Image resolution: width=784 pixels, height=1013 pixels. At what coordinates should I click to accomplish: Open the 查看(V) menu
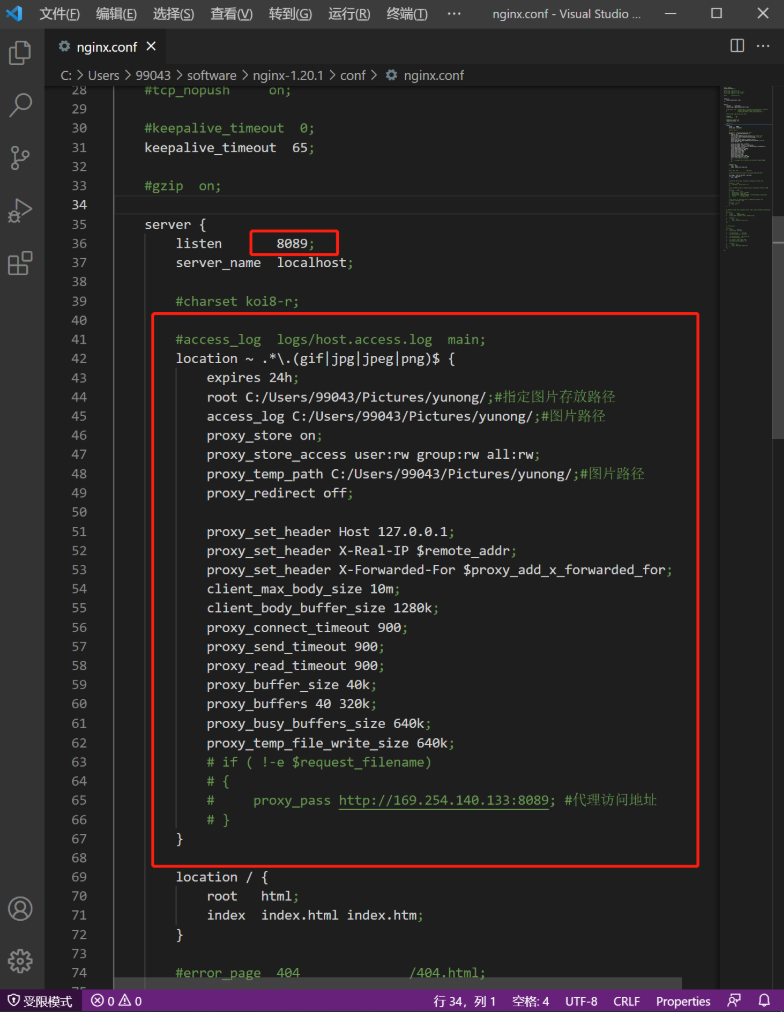tap(231, 14)
